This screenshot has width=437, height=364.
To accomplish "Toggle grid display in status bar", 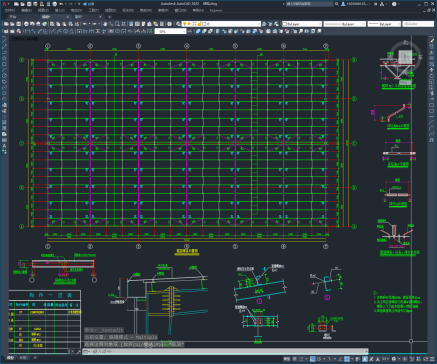I will coord(294,359).
